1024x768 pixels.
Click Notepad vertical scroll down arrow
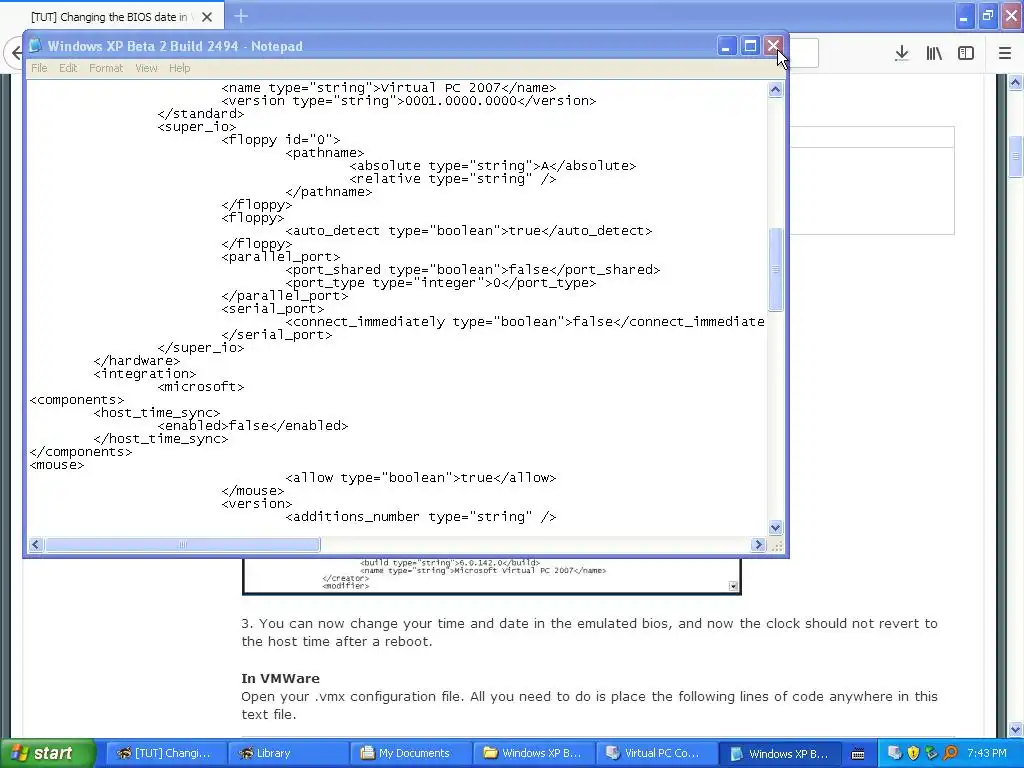coord(775,527)
